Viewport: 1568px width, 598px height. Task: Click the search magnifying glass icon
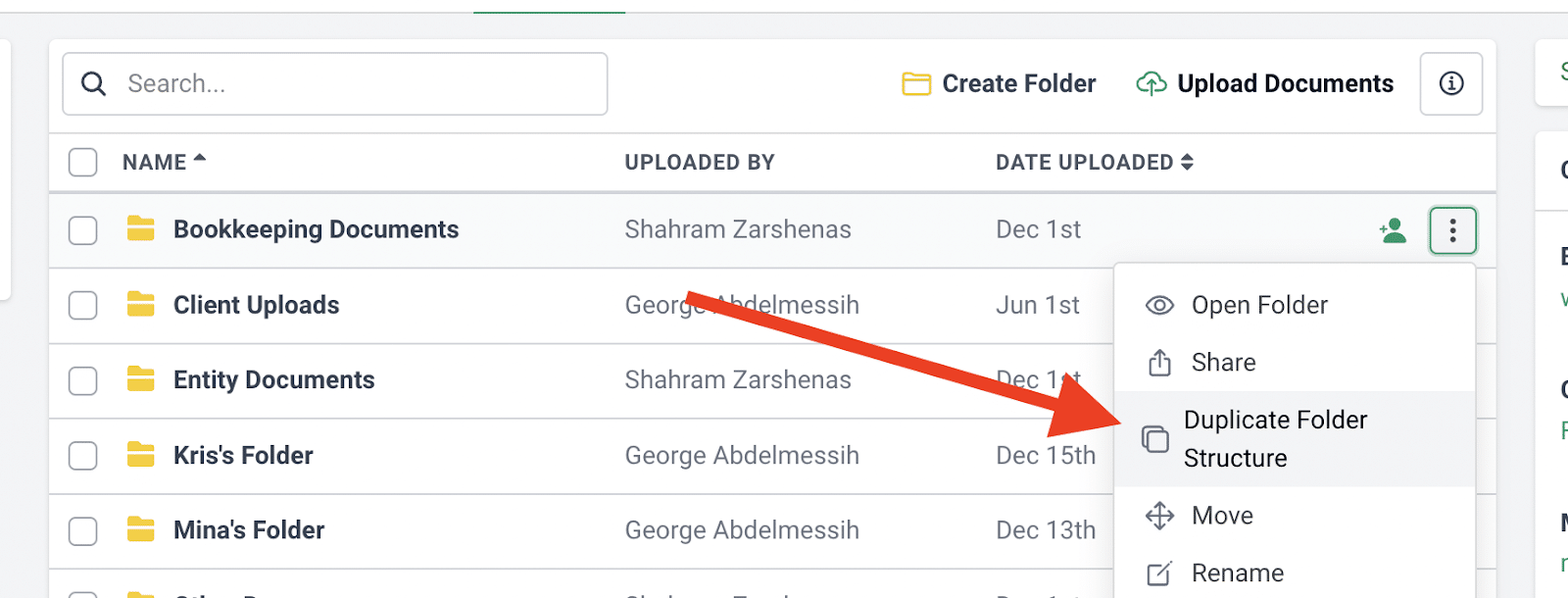tap(93, 83)
